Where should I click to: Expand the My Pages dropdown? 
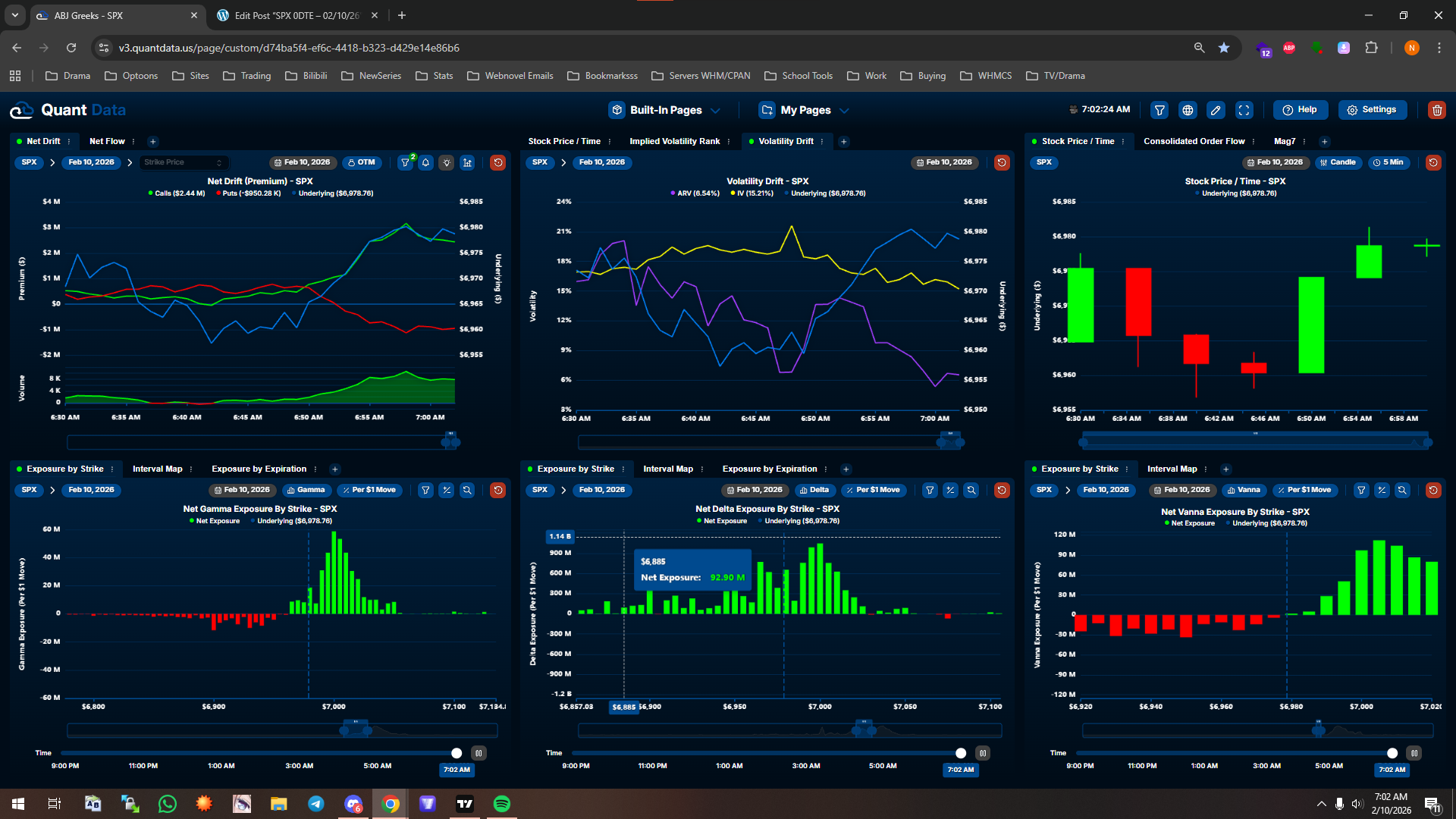coord(805,110)
